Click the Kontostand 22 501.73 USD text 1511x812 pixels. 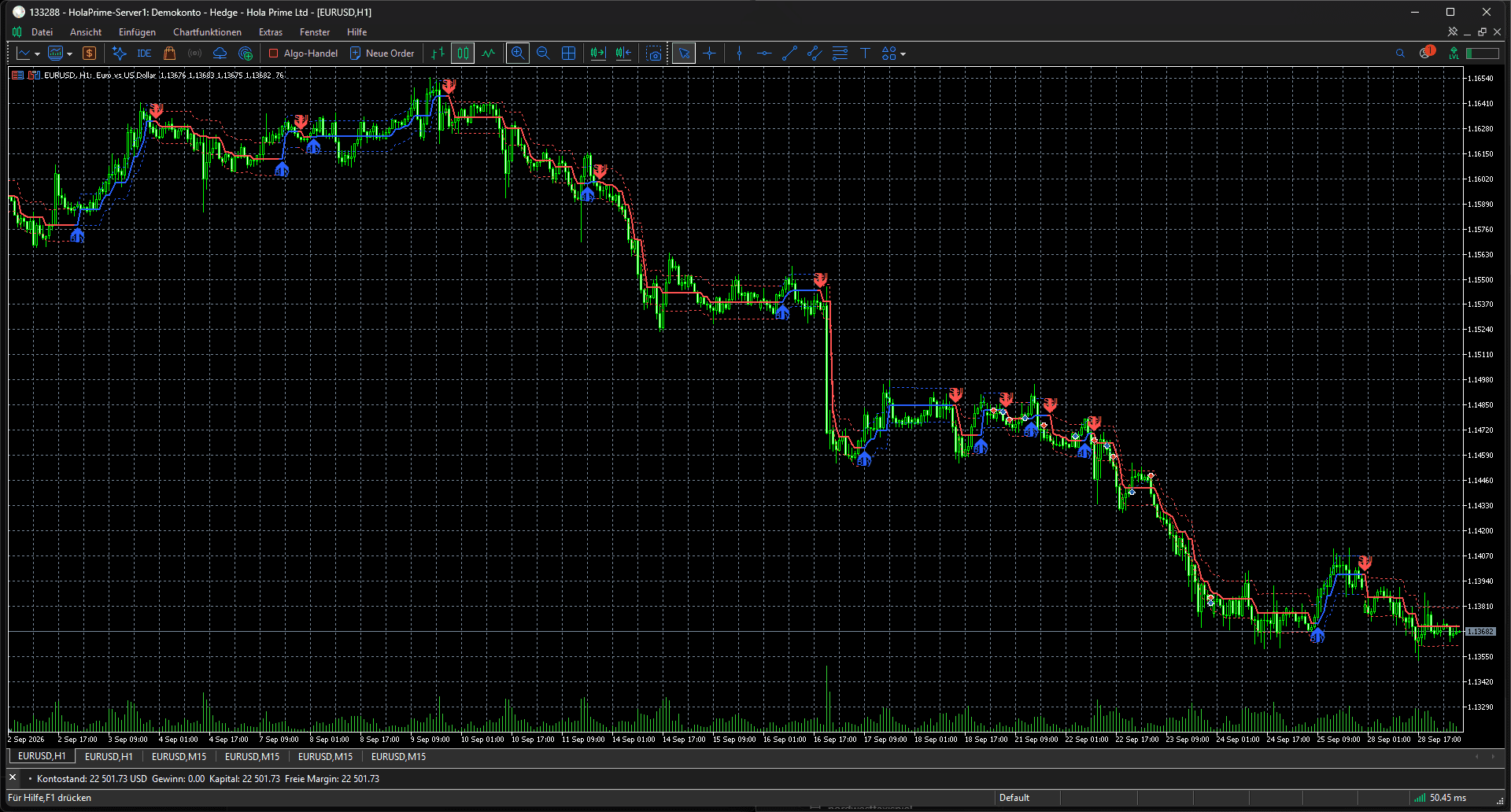pyautogui.click(x=92, y=779)
